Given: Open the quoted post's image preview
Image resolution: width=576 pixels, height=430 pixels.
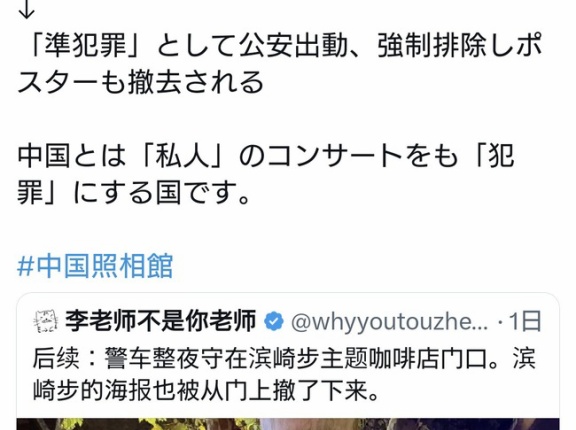Looking at the screenshot, I should (x=288, y=424).
